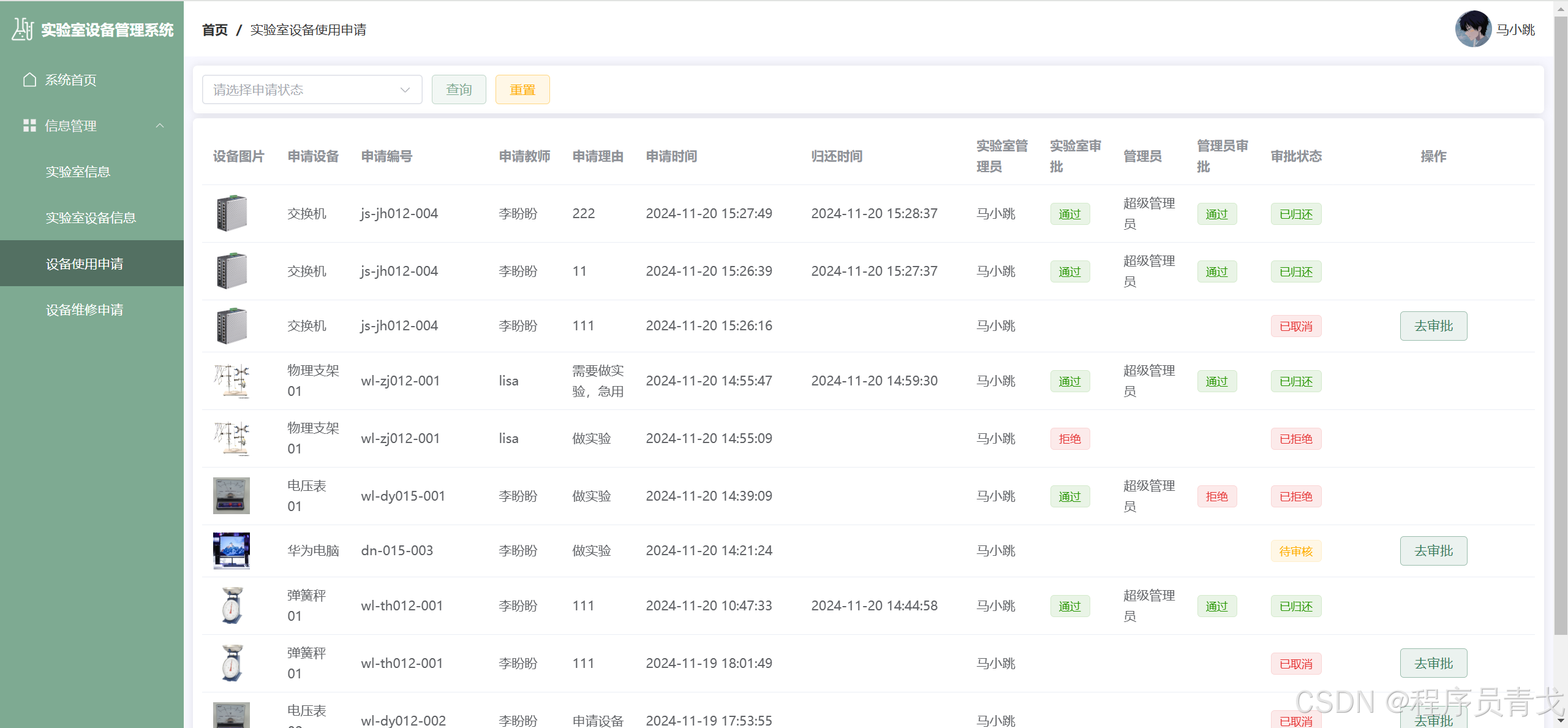Click the first 电压表 device image
Screen dimensions: 1568x728
[232, 496]
